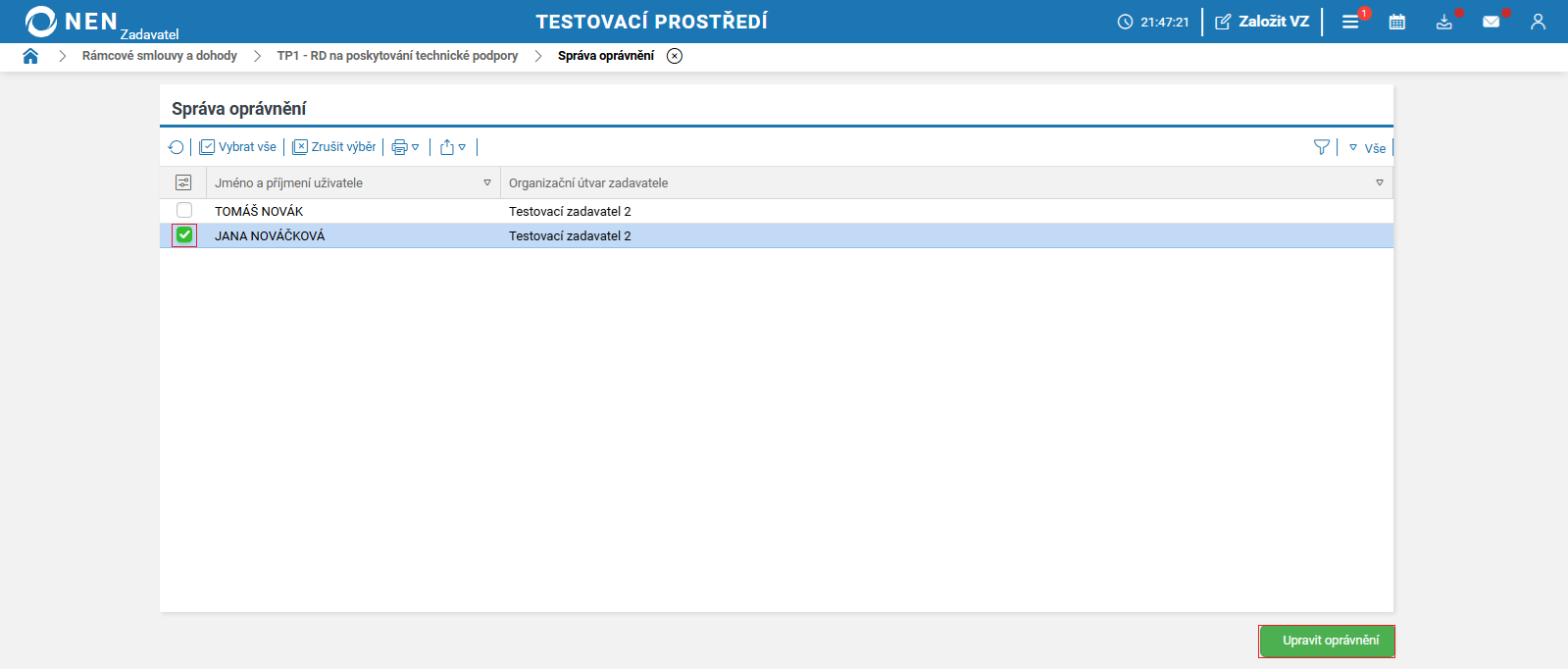Uncheck the JANA NOVÁČKOVÁ checkbox

[x=184, y=235]
